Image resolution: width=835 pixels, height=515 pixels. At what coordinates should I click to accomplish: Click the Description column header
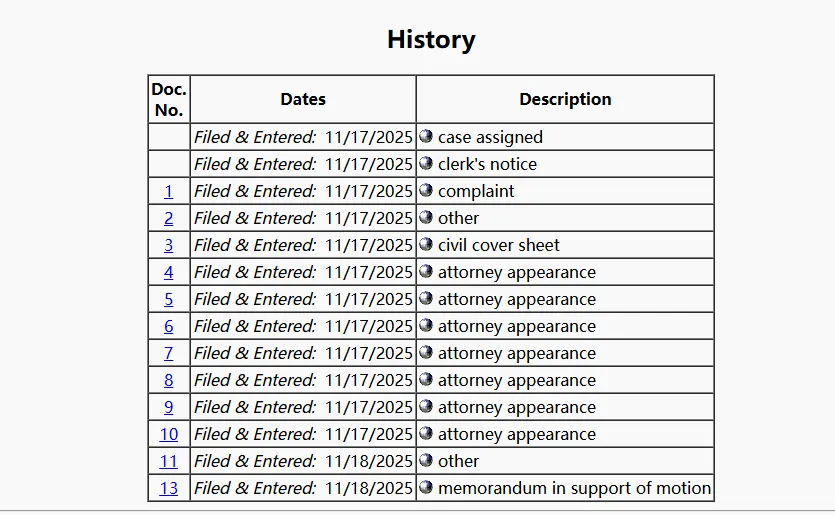pos(565,99)
